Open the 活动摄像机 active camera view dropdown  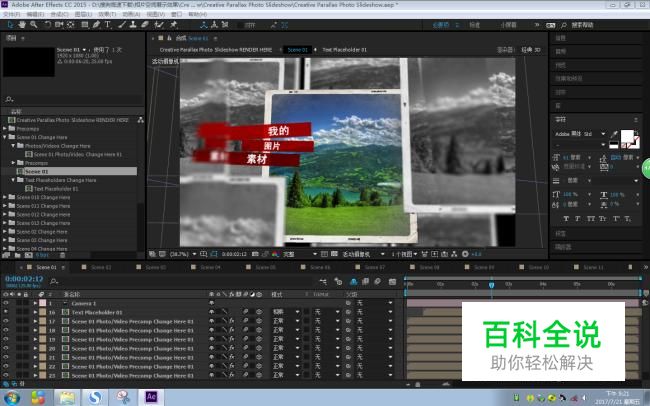tap(363, 254)
